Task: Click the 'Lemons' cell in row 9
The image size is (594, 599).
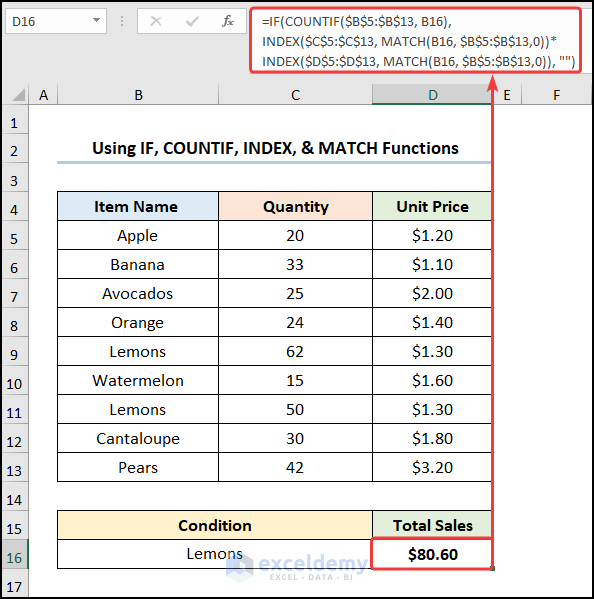Action: coord(138,351)
